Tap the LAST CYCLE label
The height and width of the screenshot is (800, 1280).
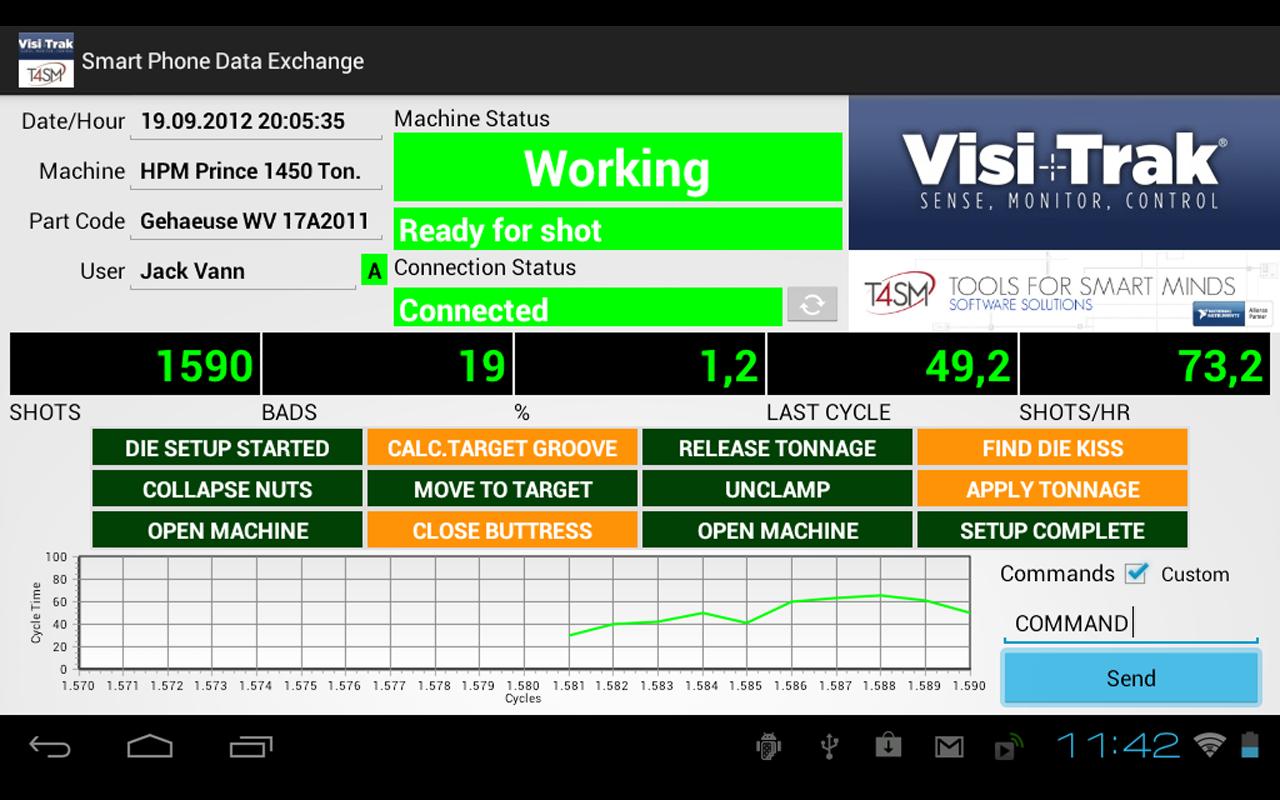828,412
